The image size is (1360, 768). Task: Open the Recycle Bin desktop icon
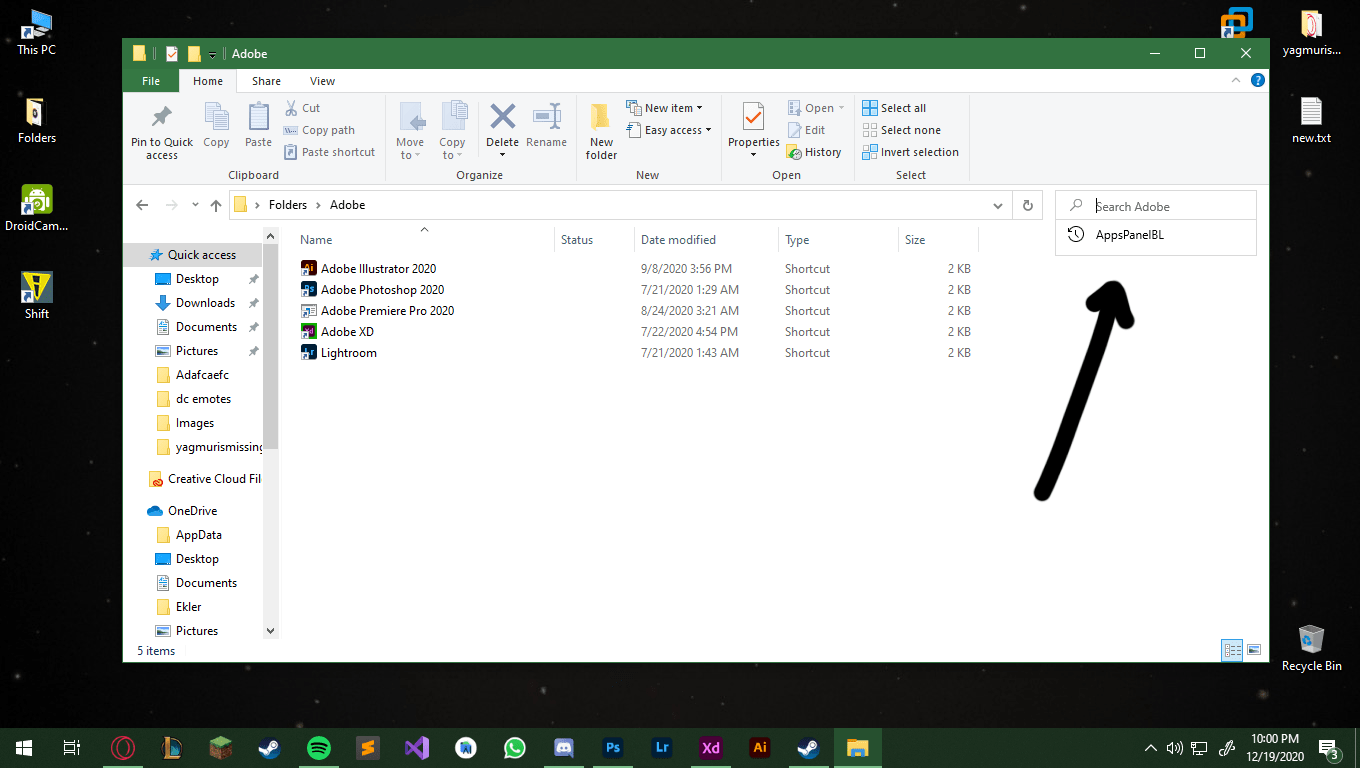(1311, 648)
